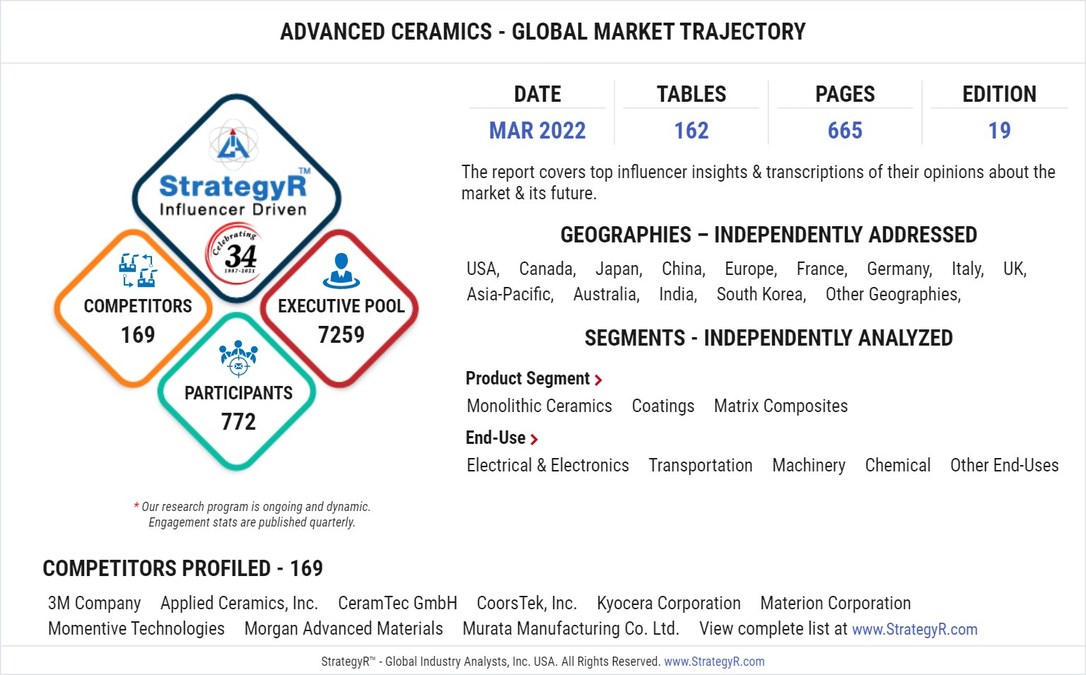Image resolution: width=1086 pixels, height=675 pixels.
Task: Click Australia in the geographies list
Action: click(x=606, y=294)
